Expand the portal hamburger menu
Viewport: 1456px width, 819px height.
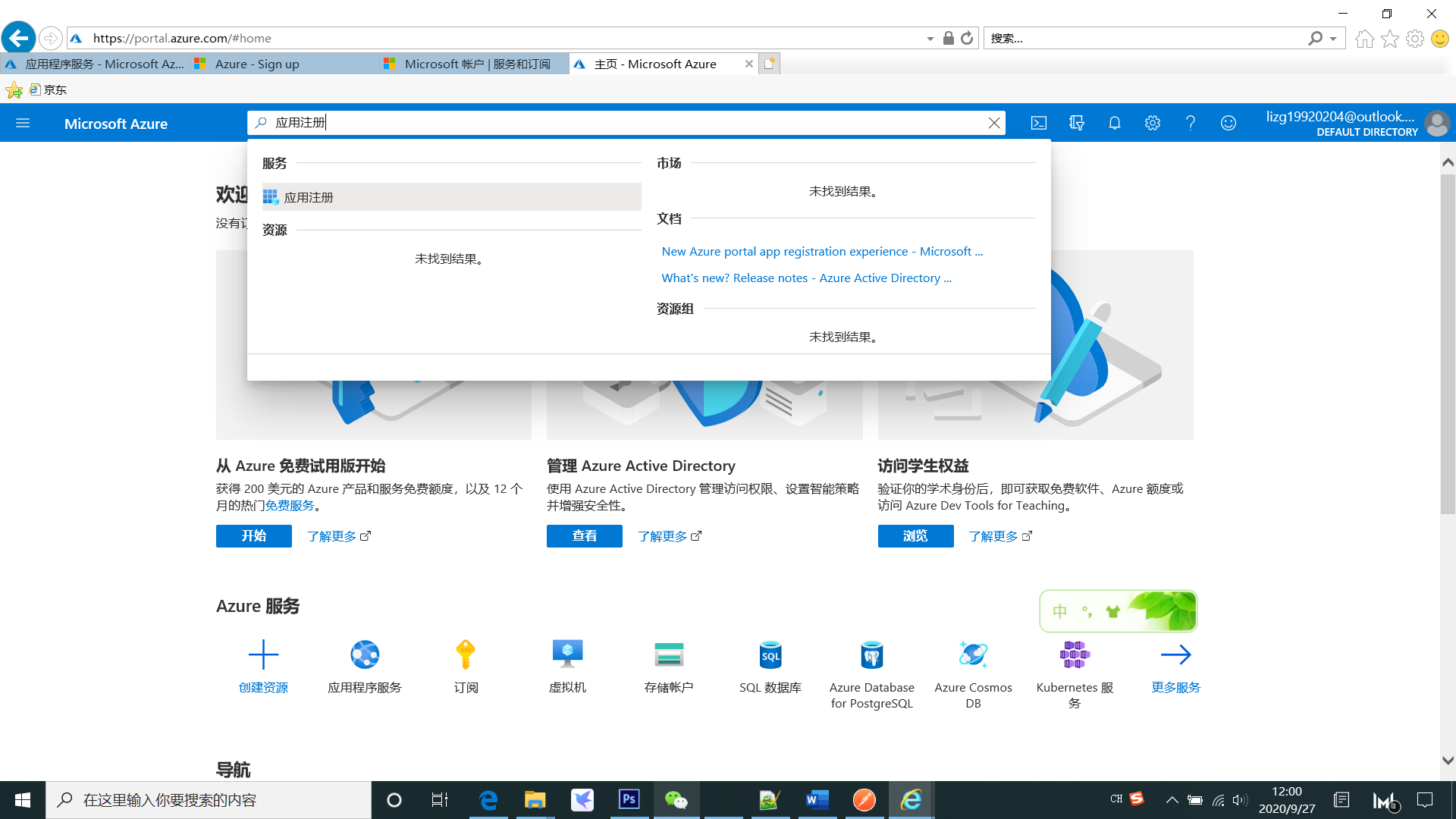point(23,123)
